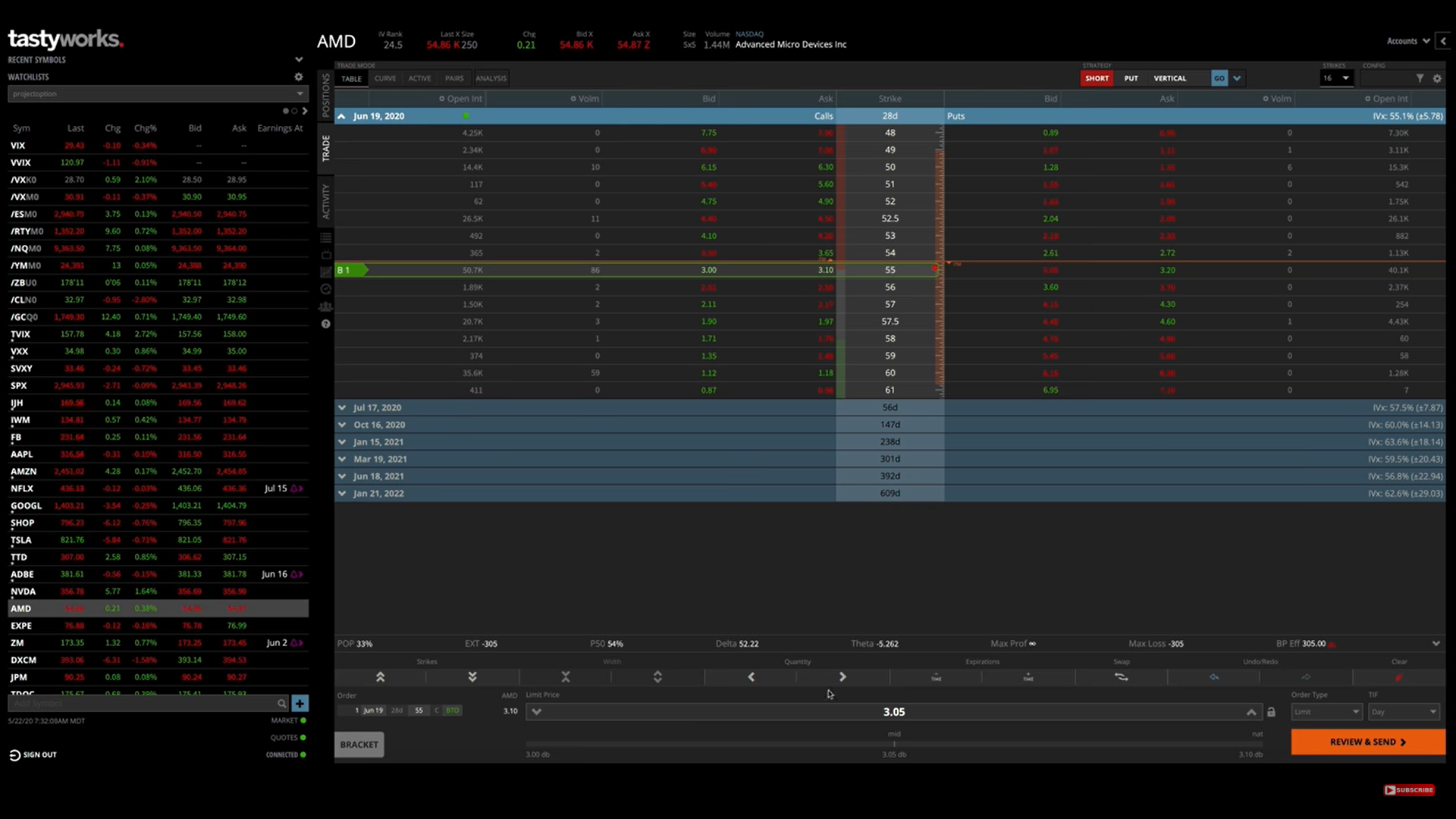This screenshot has width=1456, height=819.
Task: Switch to the TABLE trade mode tab
Action: point(351,78)
